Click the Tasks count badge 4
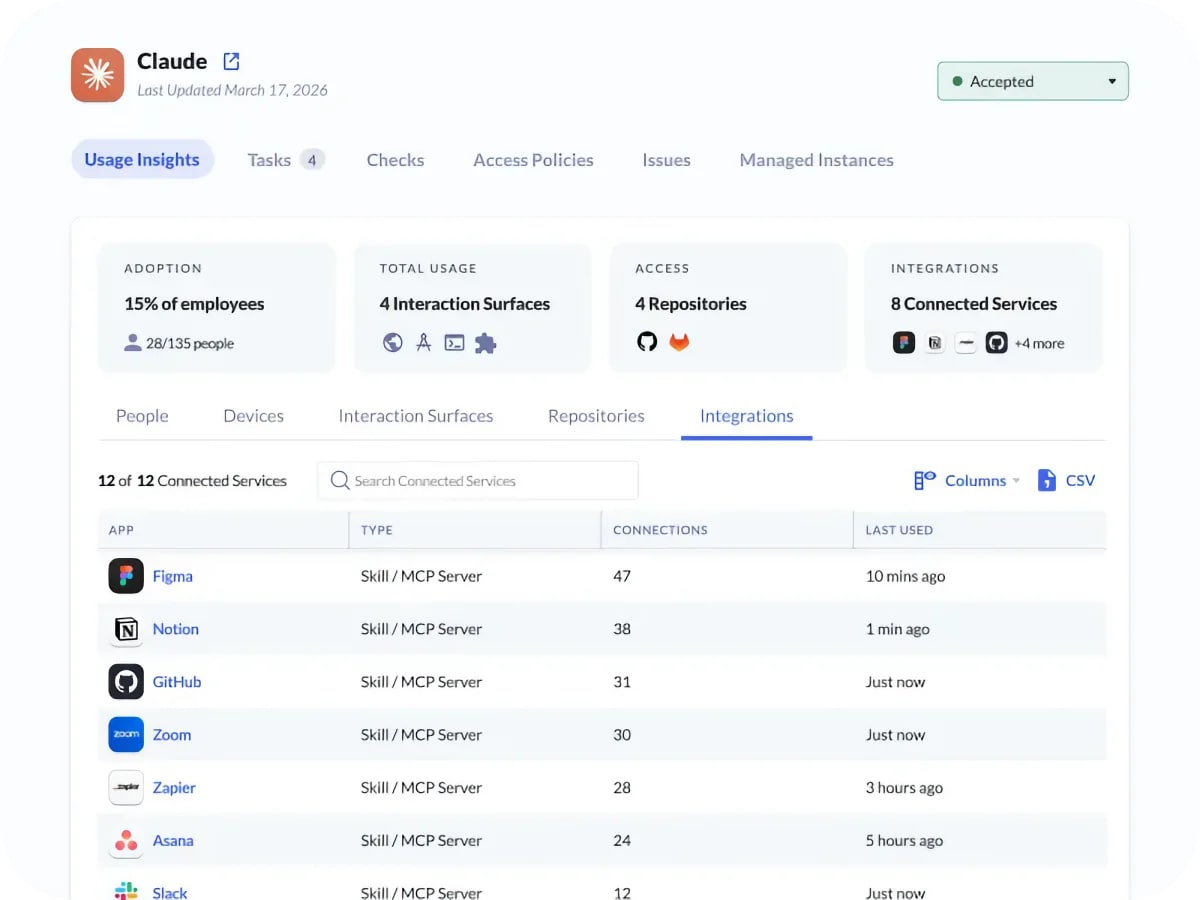The image size is (1200, 900). pyautogui.click(x=312, y=160)
